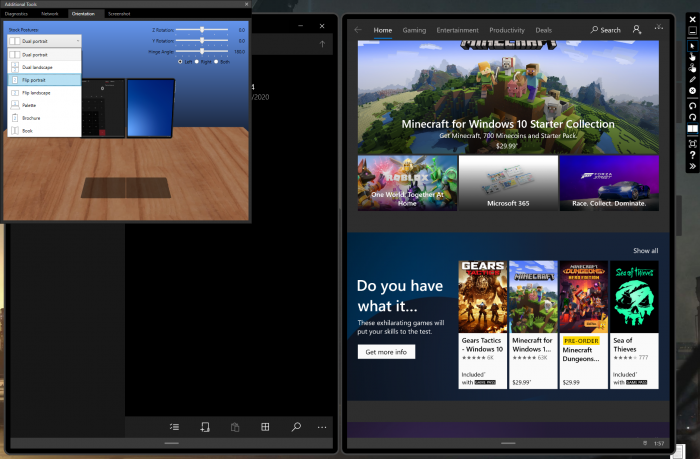Close the Additional Tools window
700x459 pixels.
(246, 4)
